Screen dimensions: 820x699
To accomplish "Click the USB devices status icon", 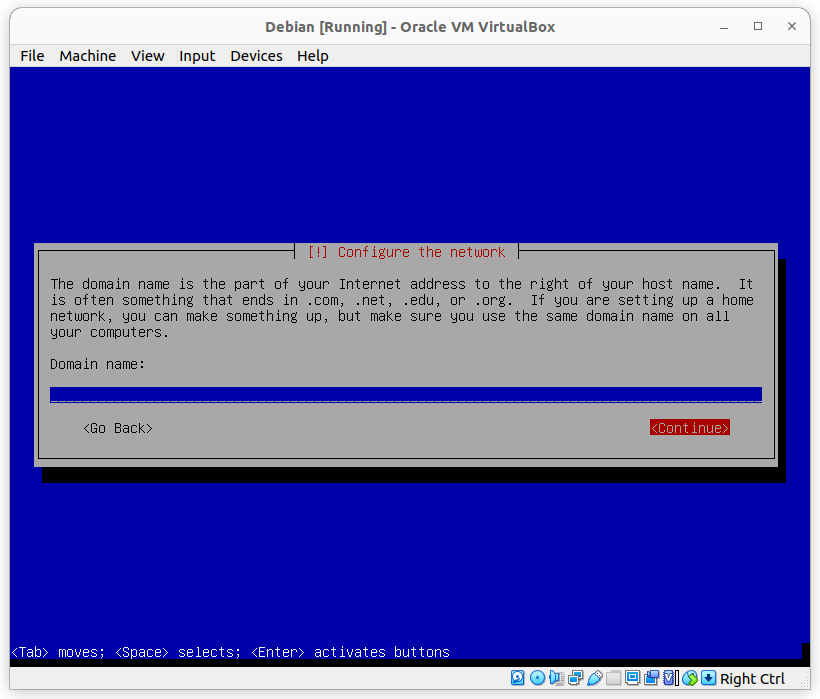I will (593, 678).
